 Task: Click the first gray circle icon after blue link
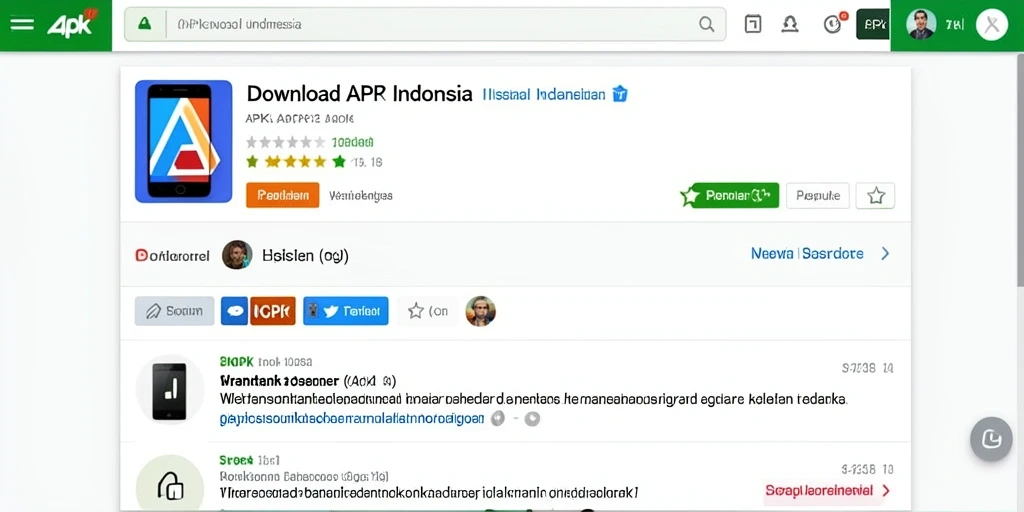498,419
